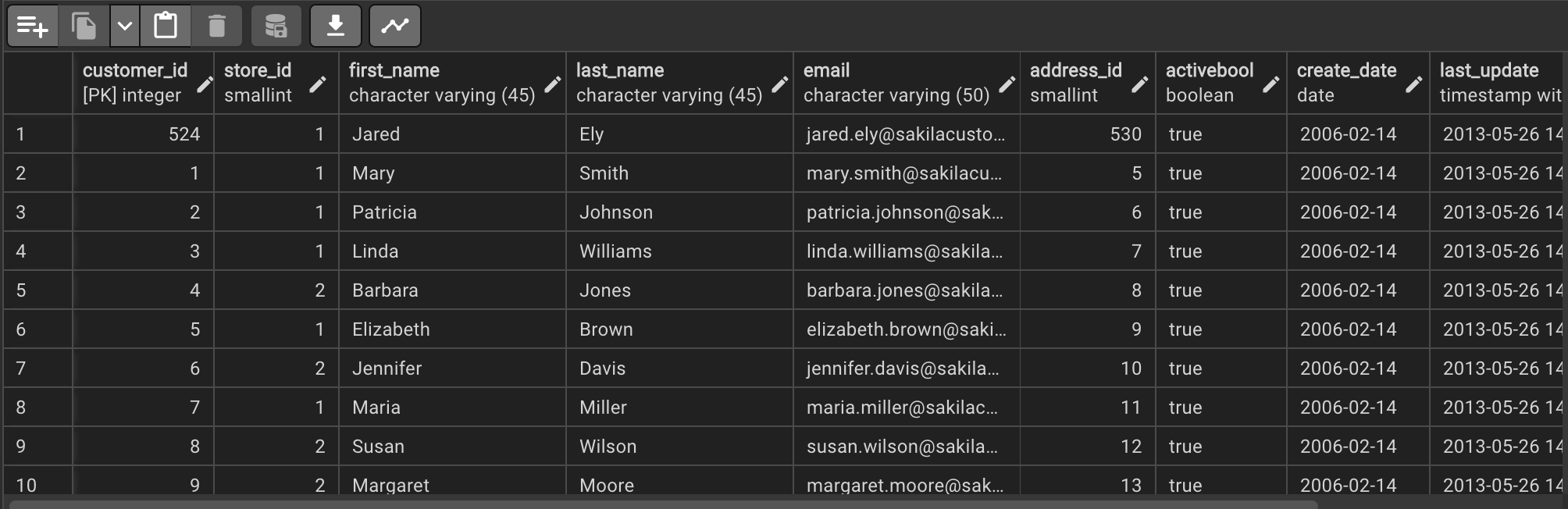Viewport: 1568px width, 509px height.
Task: Click the customer_id column edit pencil
Action: (205, 84)
